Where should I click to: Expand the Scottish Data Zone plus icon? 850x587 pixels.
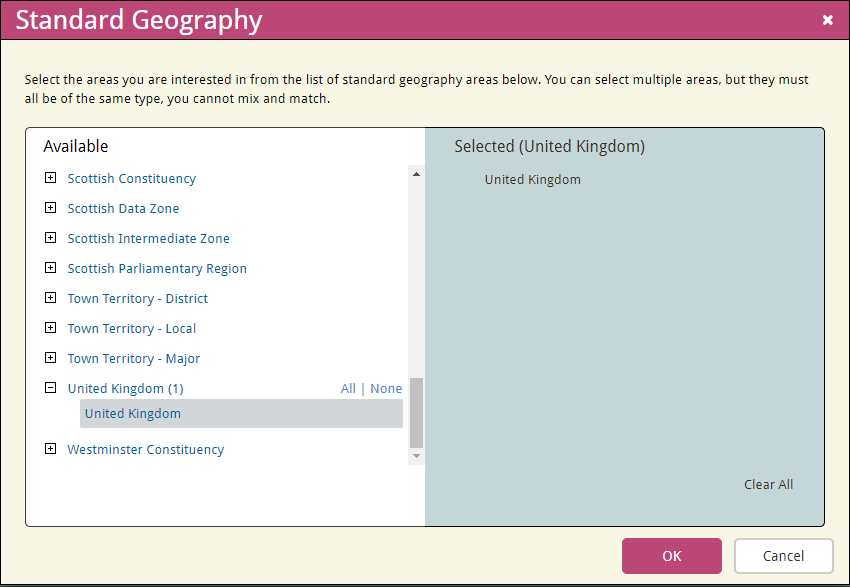click(x=50, y=208)
